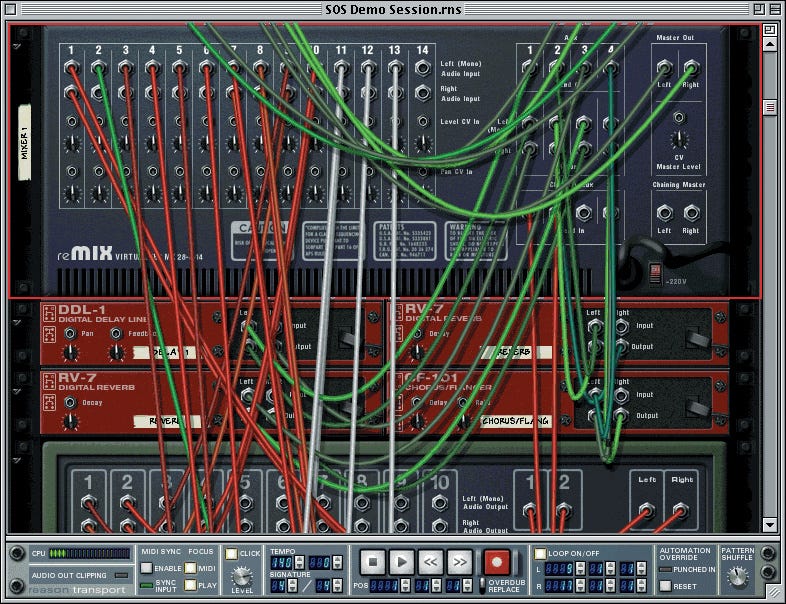Click channel 1 Level CV trim knob
The width and height of the screenshot is (786, 604).
coord(72,144)
